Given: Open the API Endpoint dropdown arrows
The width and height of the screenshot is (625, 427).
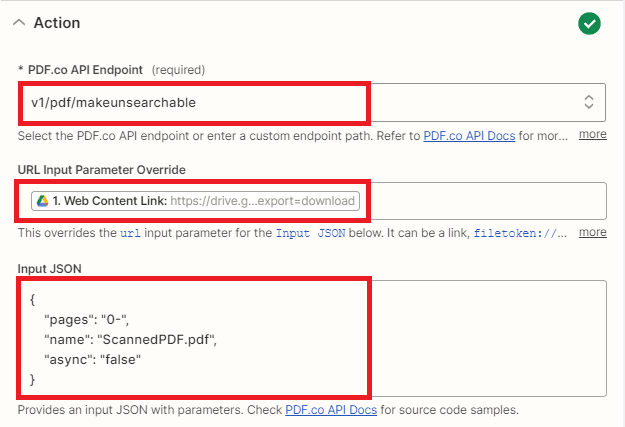Looking at the screenshot, I should [589, 101].
